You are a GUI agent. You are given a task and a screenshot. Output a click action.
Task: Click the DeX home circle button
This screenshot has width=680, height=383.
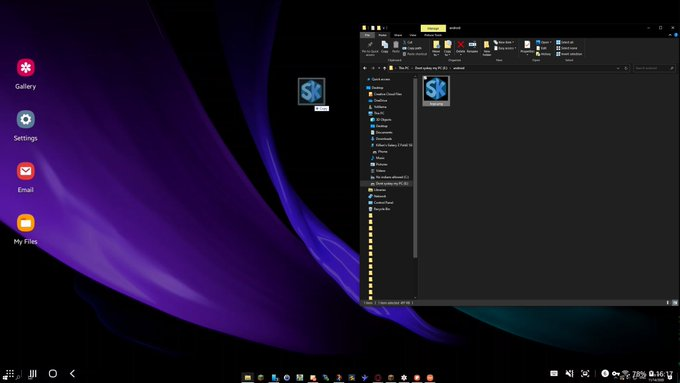click(x=53, y=373)
